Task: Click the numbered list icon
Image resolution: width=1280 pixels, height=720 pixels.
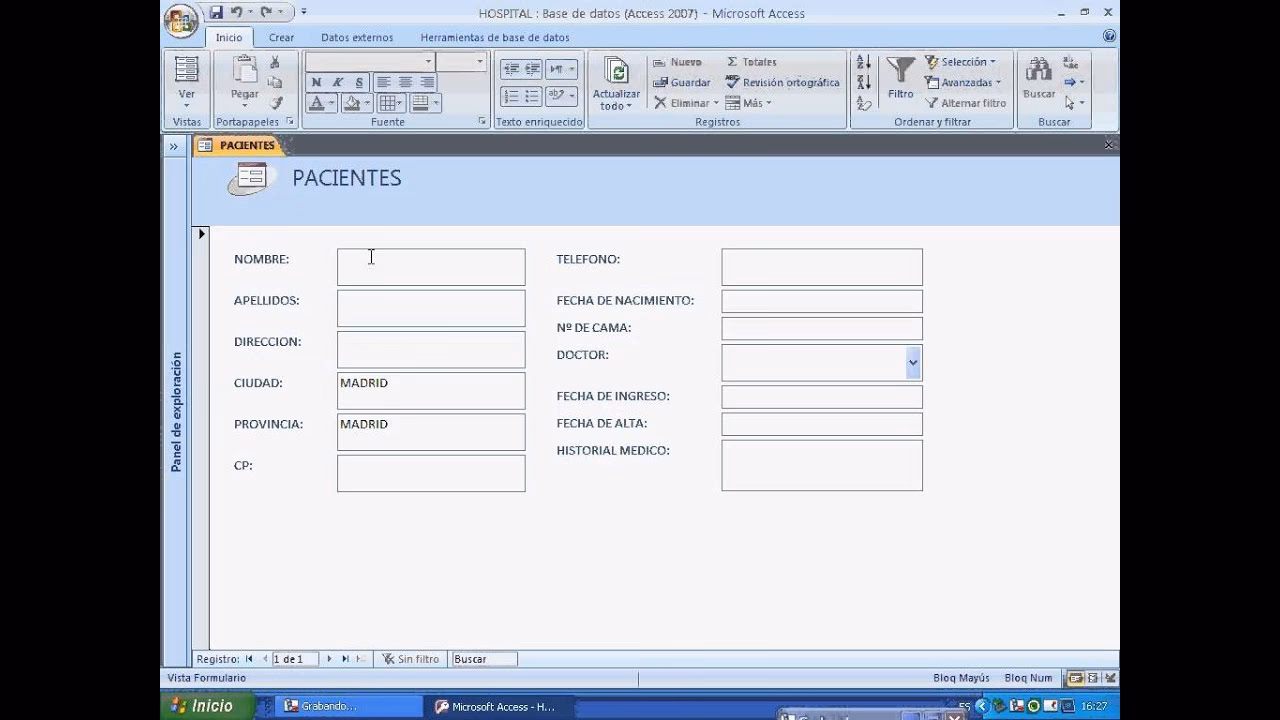Action: click(510, 96)
